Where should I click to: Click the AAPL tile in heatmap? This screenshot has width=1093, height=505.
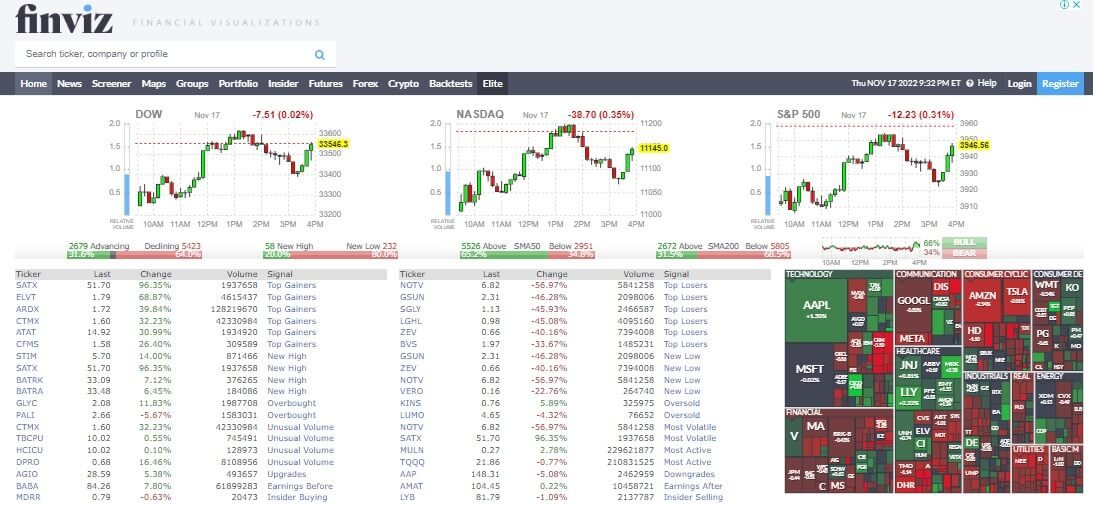tap(815, 309)
